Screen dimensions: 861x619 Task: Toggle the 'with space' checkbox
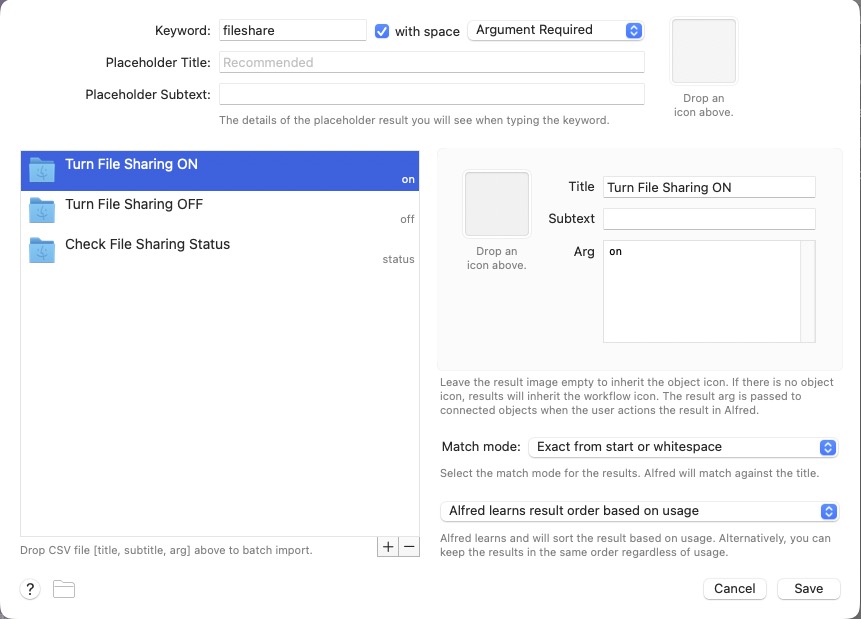(382, 31)
